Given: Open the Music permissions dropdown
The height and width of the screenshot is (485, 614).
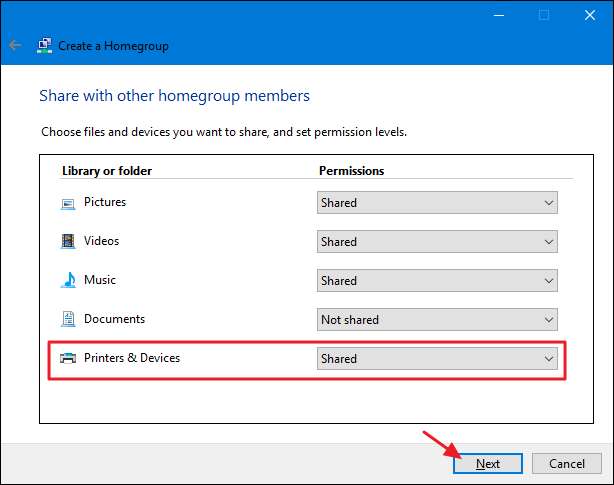Looking at the screenshot, I should pyautogui.click(x=437, y=281).
